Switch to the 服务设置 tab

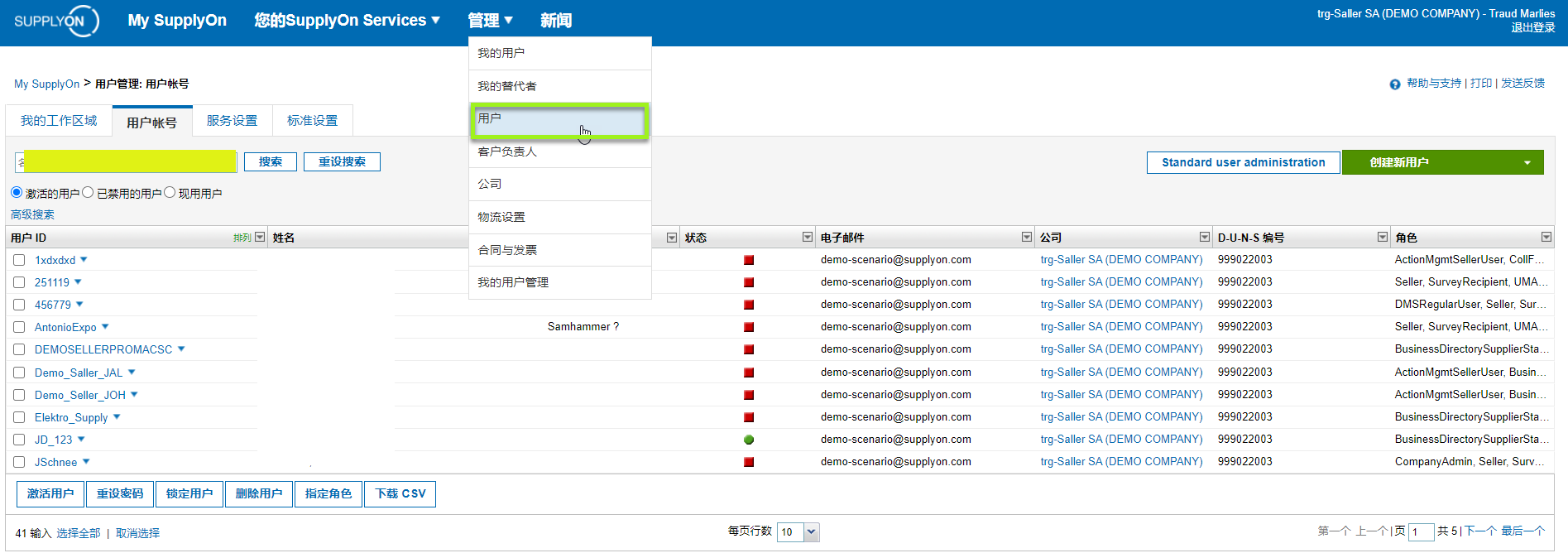232,121
